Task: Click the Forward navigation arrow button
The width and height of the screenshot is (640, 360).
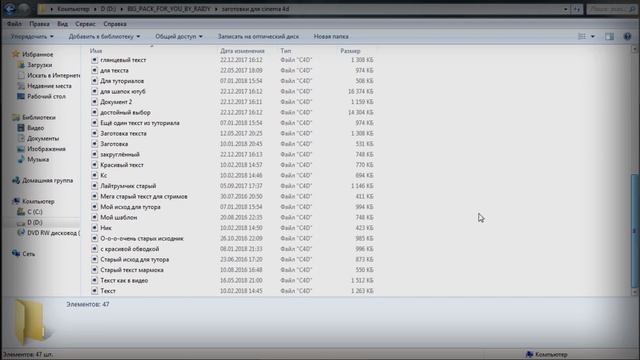Action: pos(24,9)
